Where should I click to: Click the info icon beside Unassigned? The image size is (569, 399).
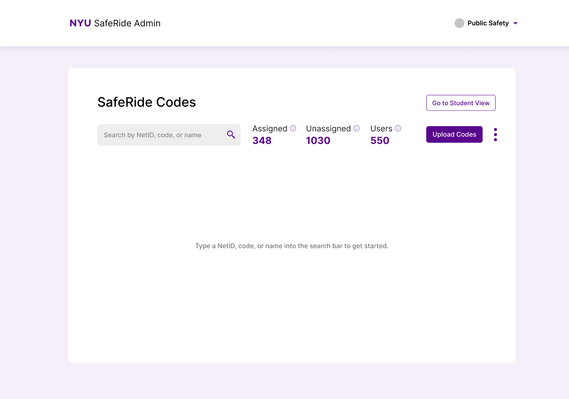356,128
